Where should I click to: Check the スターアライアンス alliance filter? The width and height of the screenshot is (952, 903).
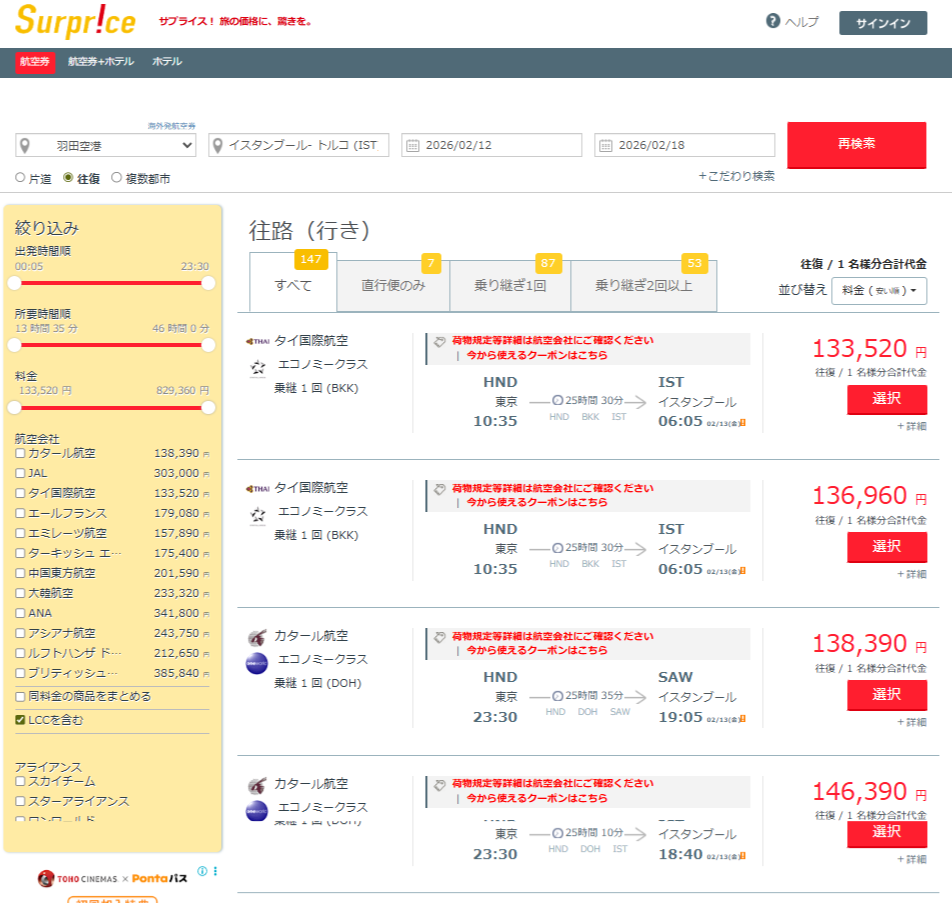click(20, 802)
